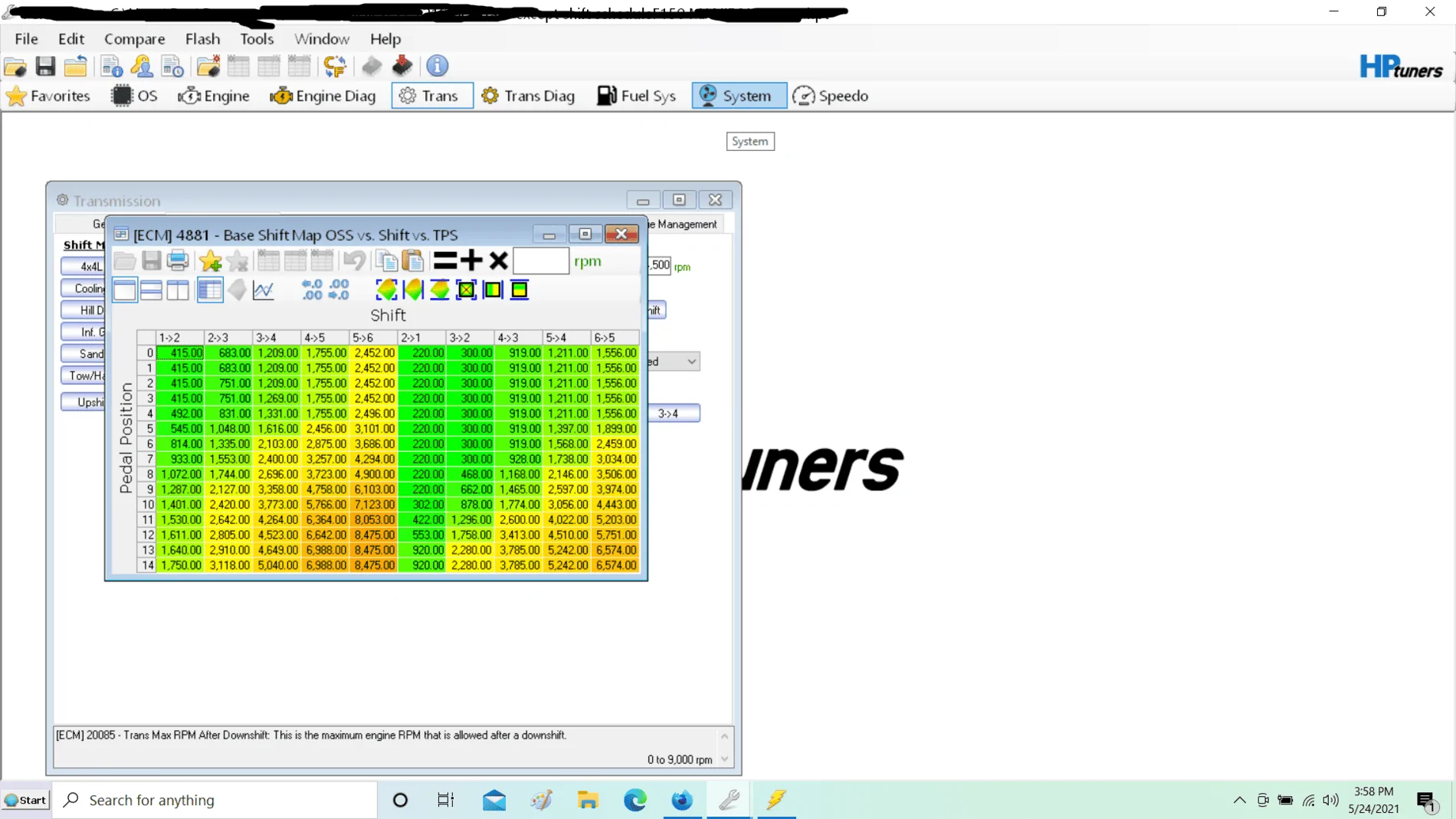Save the tune file with floppy icon
Image resolution: width=1456 pixels, height=819 pixels.
45,67
